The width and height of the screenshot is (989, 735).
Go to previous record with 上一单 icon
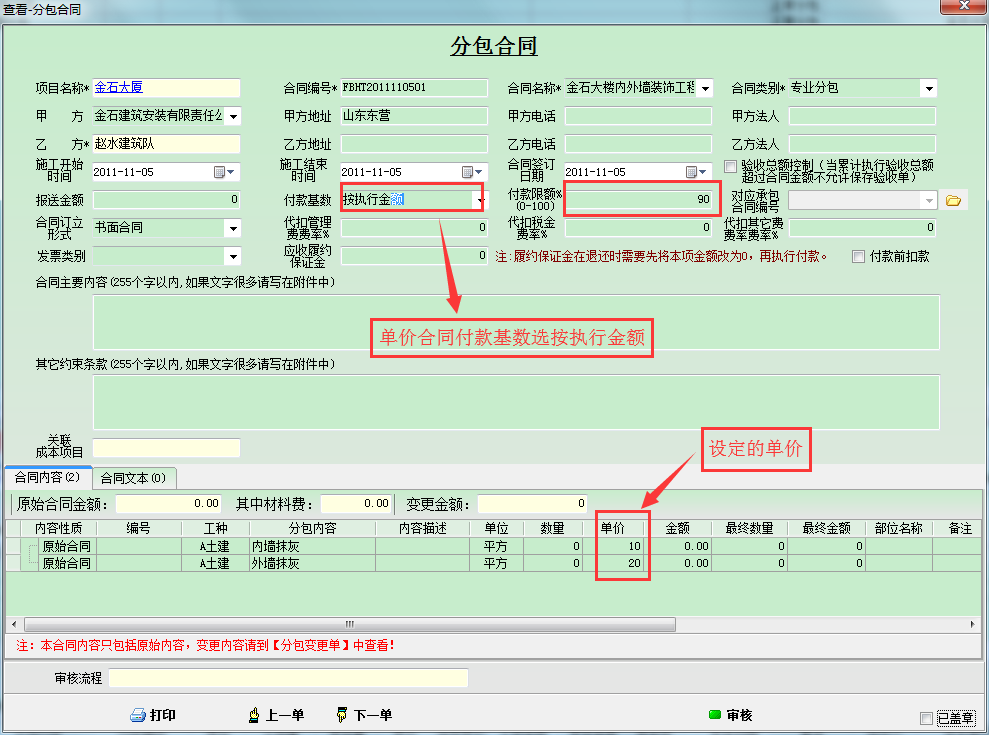point(254,715)
